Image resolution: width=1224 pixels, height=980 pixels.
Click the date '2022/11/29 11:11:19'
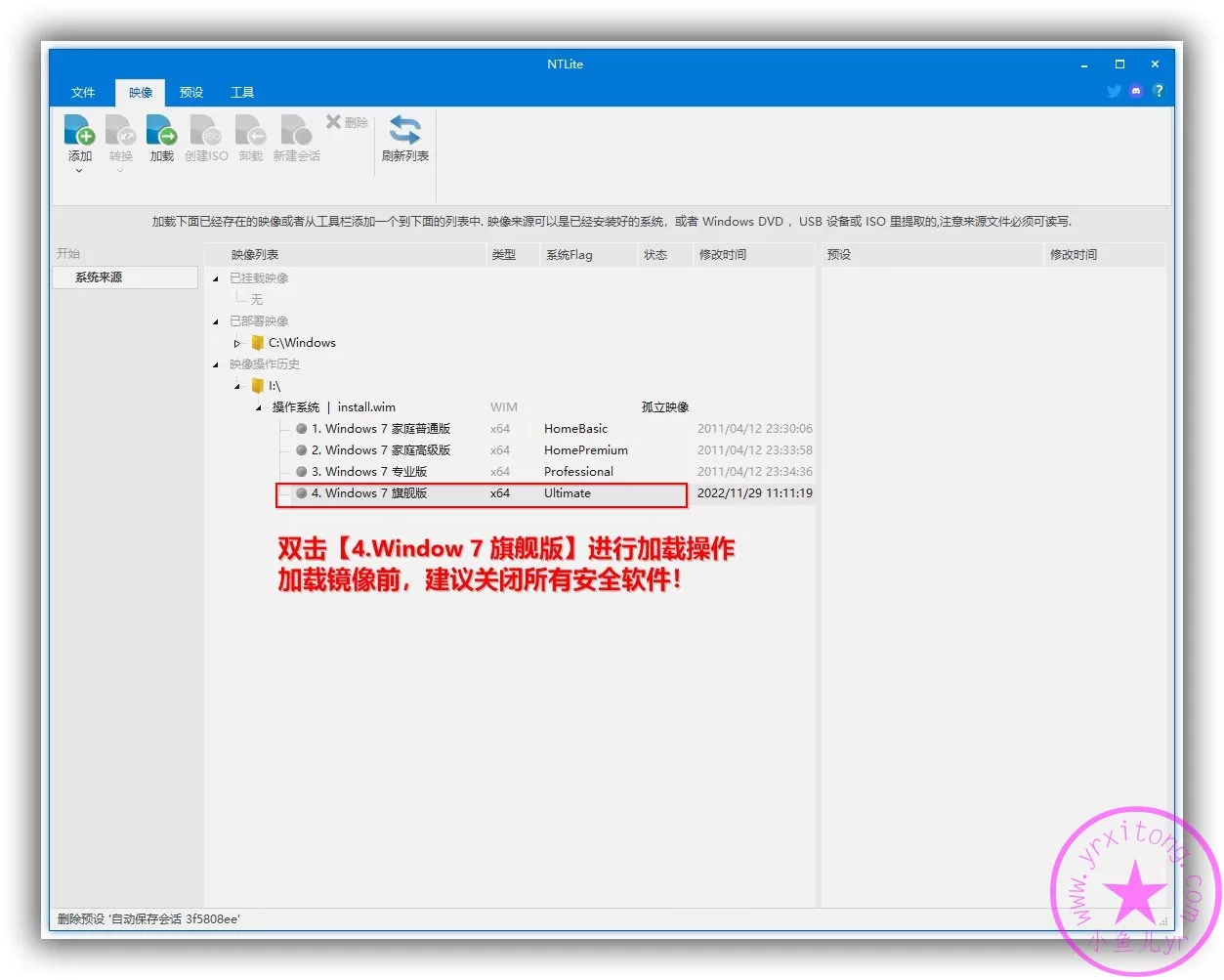point(755,493)
